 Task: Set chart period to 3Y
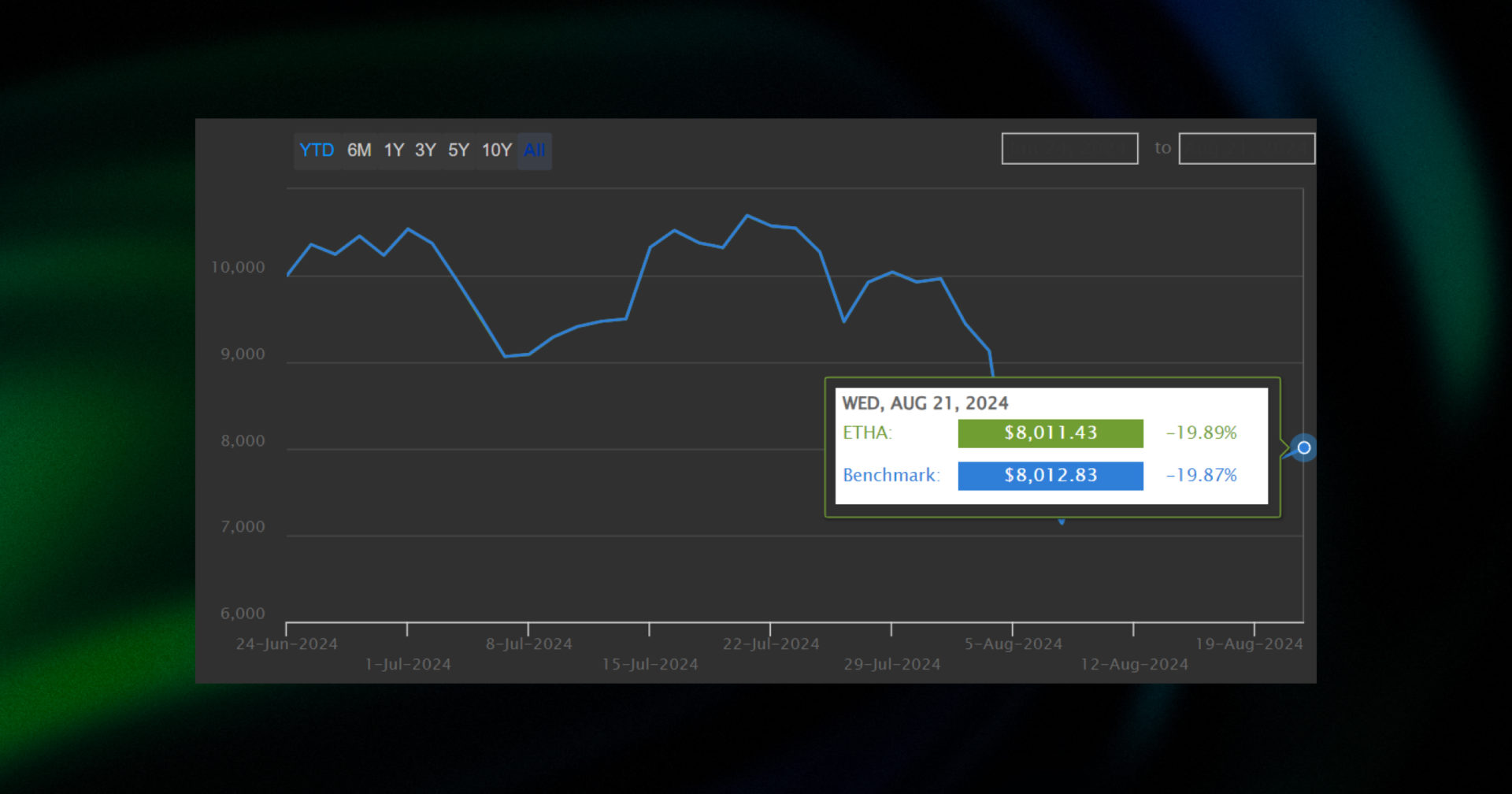(425, 150)
